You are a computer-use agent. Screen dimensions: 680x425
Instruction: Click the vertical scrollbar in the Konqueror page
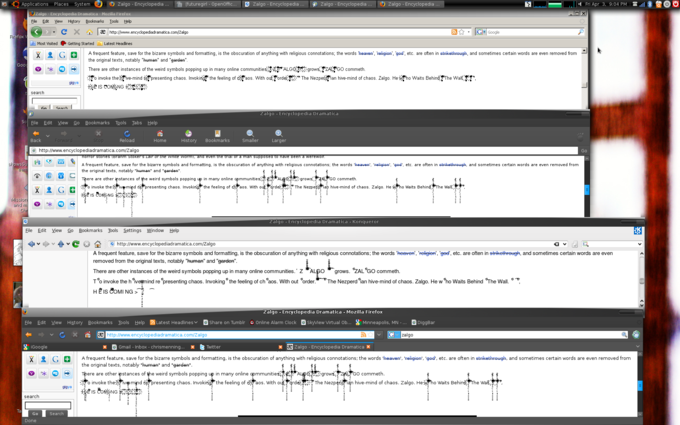[642, 279]
